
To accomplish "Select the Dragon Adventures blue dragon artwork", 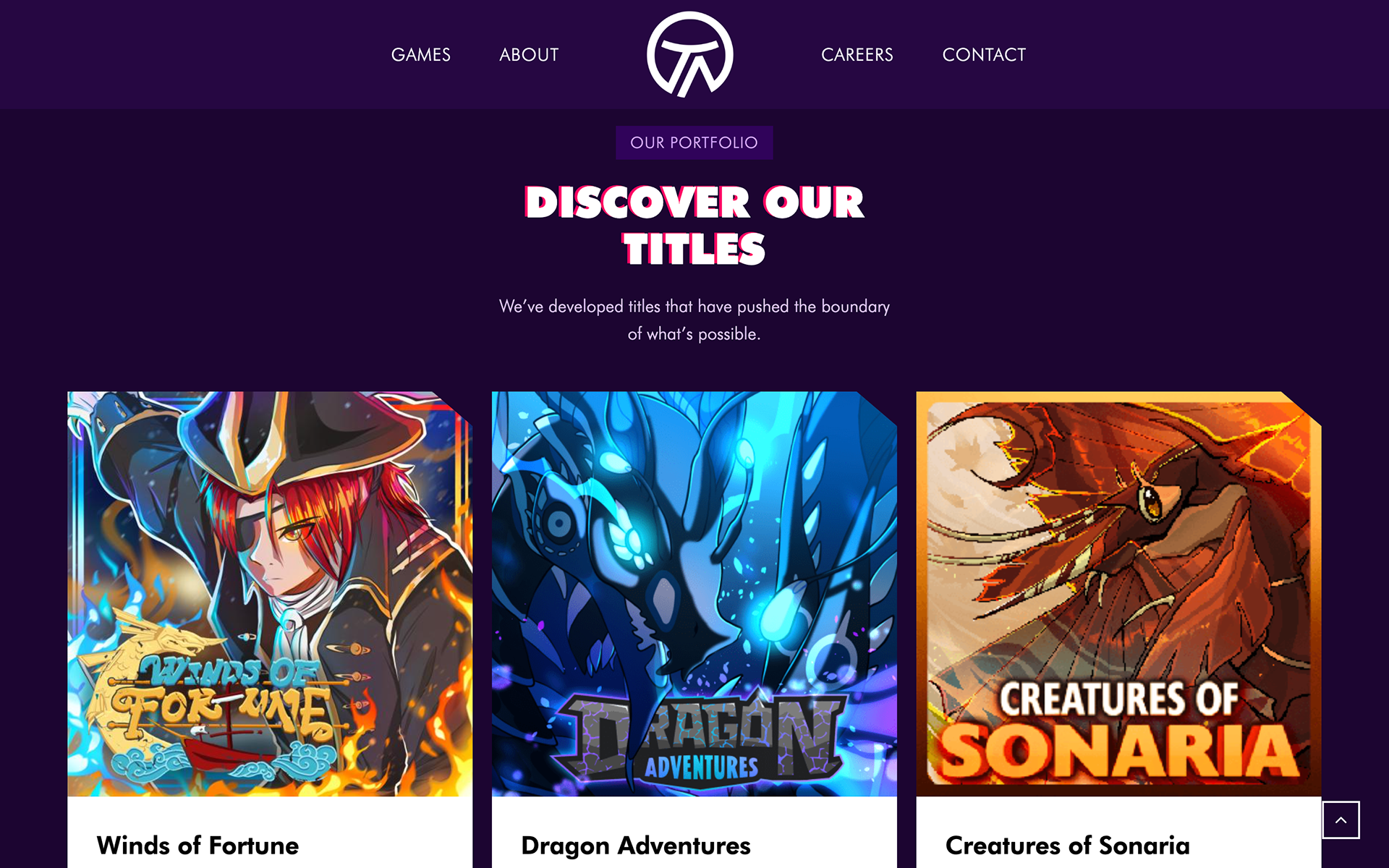I will [x=694, y=594].
